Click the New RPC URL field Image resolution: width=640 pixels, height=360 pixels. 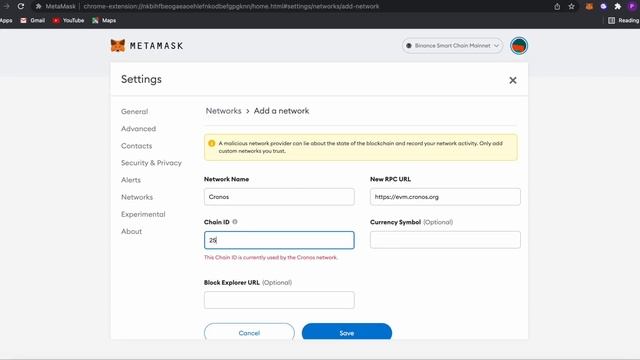445,197
